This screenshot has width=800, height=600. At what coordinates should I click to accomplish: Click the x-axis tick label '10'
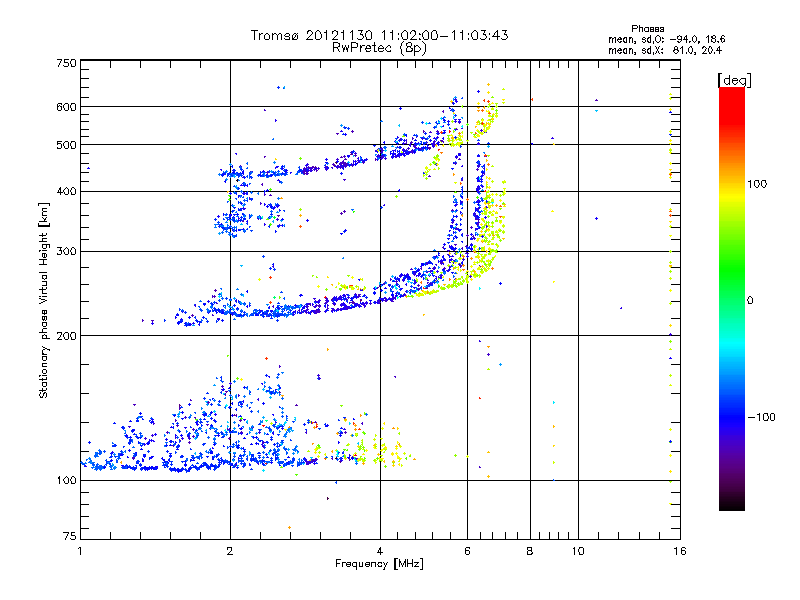tap(578, 551)
